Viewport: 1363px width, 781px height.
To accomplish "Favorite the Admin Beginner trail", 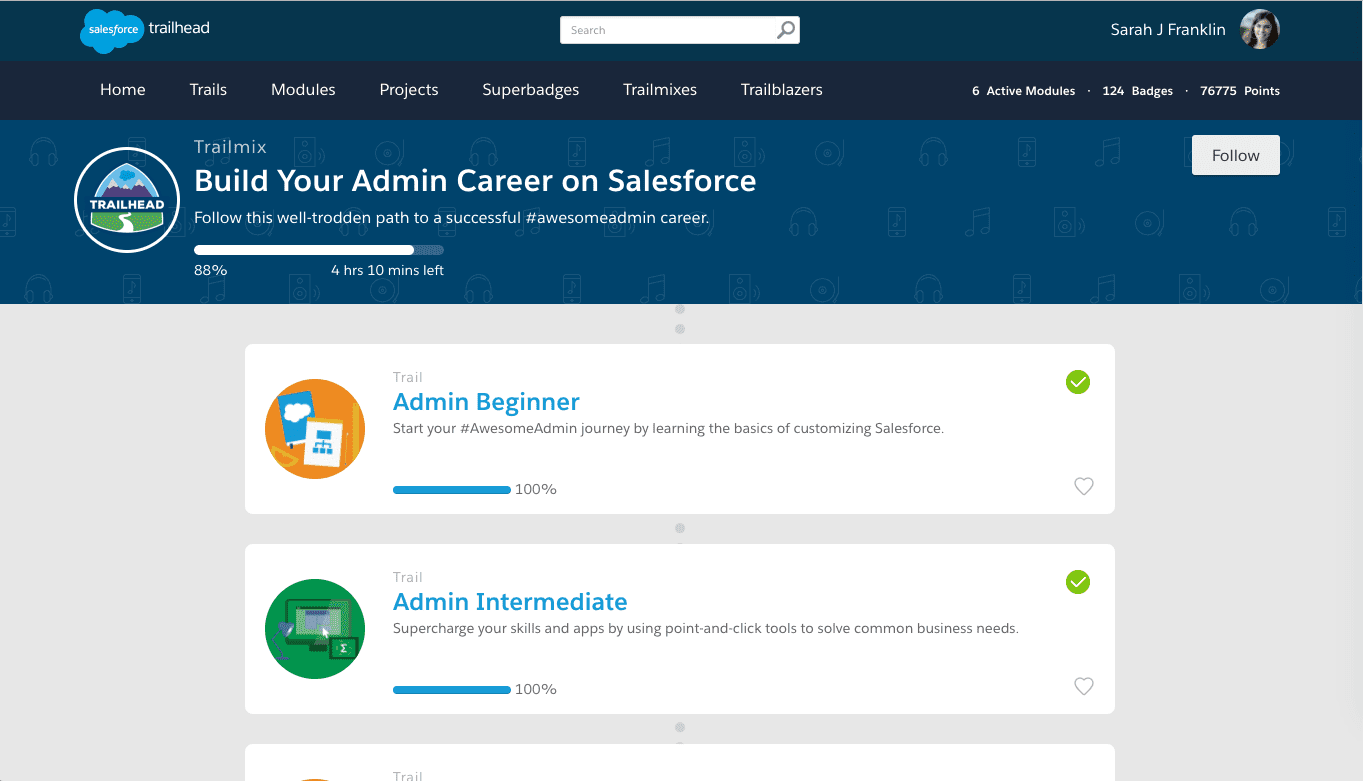I will pos(1084,486).
